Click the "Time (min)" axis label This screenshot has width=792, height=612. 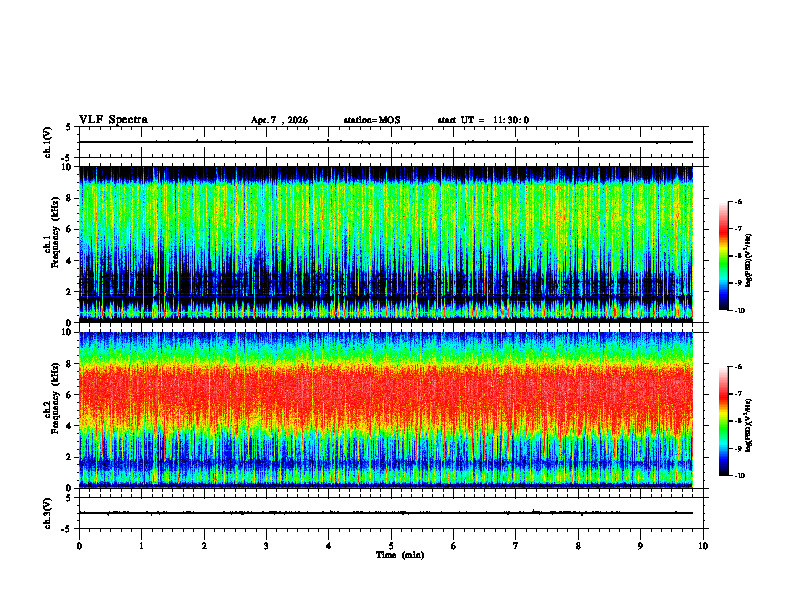point(400,555)
